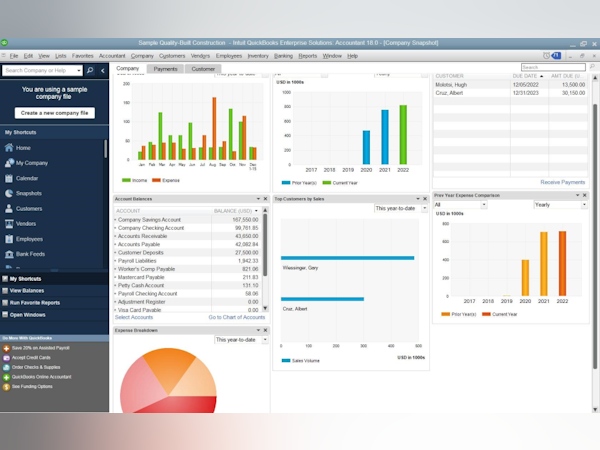Open Vendors shortcut icon

coord(9,223)
